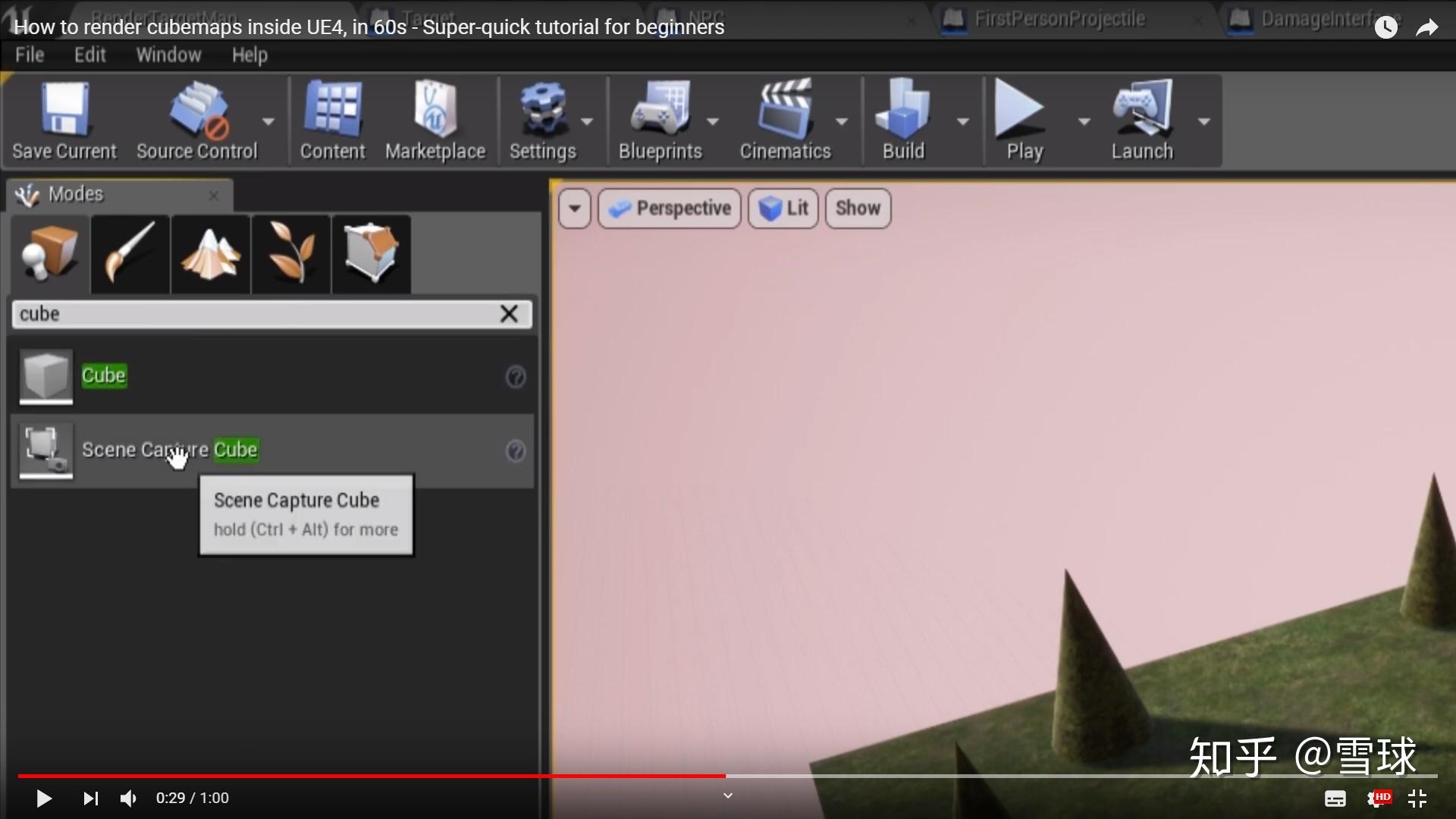Expand the Source Control dropdown arrow
Viewport: 1456px width, 819px height.
pyautogui.click(x=268, y=121)
